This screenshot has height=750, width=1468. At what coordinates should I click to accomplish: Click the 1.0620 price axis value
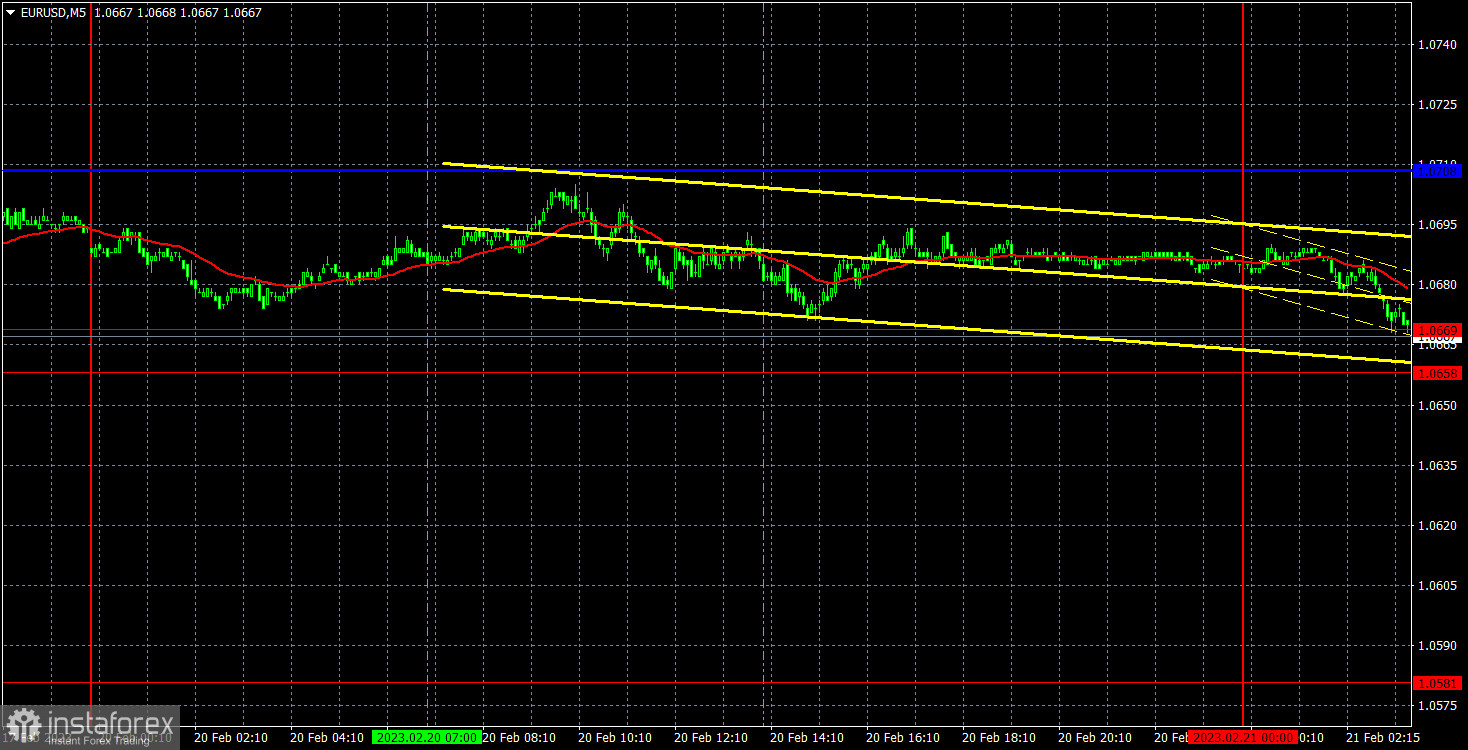point(1439,525)
